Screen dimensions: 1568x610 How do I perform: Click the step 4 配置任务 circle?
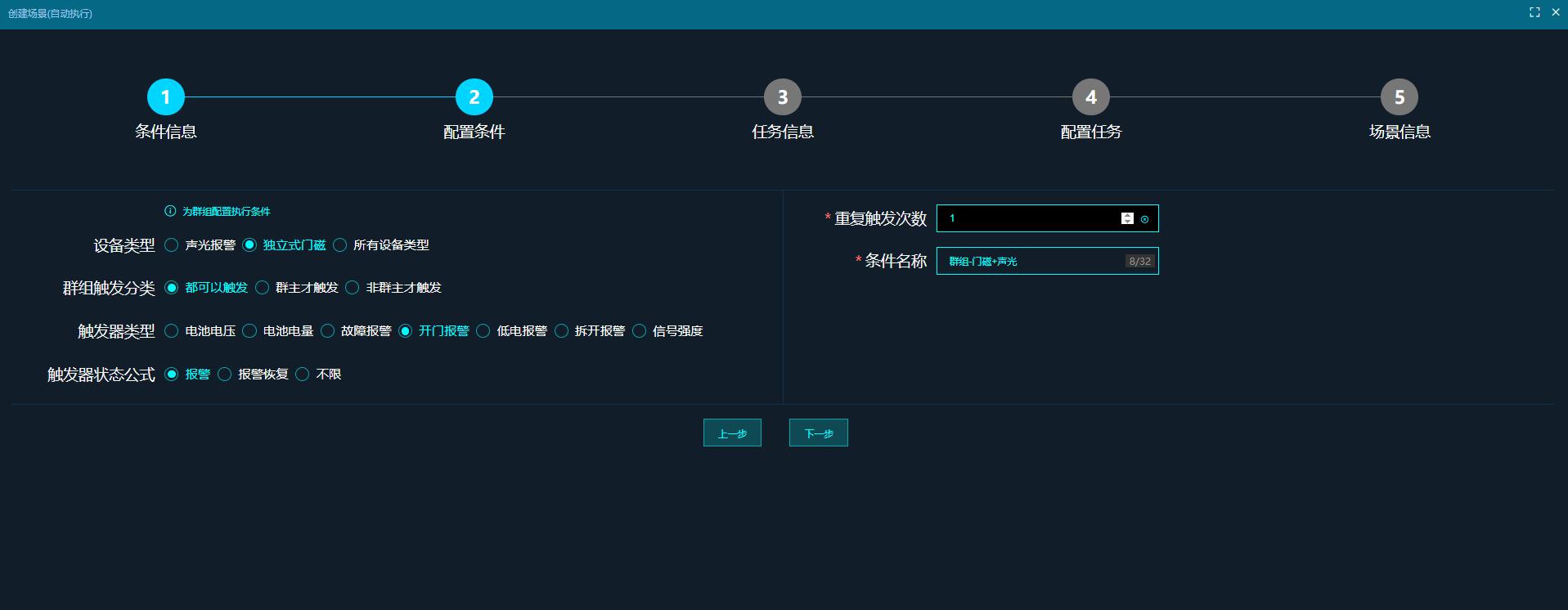[x=1091, y=97]
